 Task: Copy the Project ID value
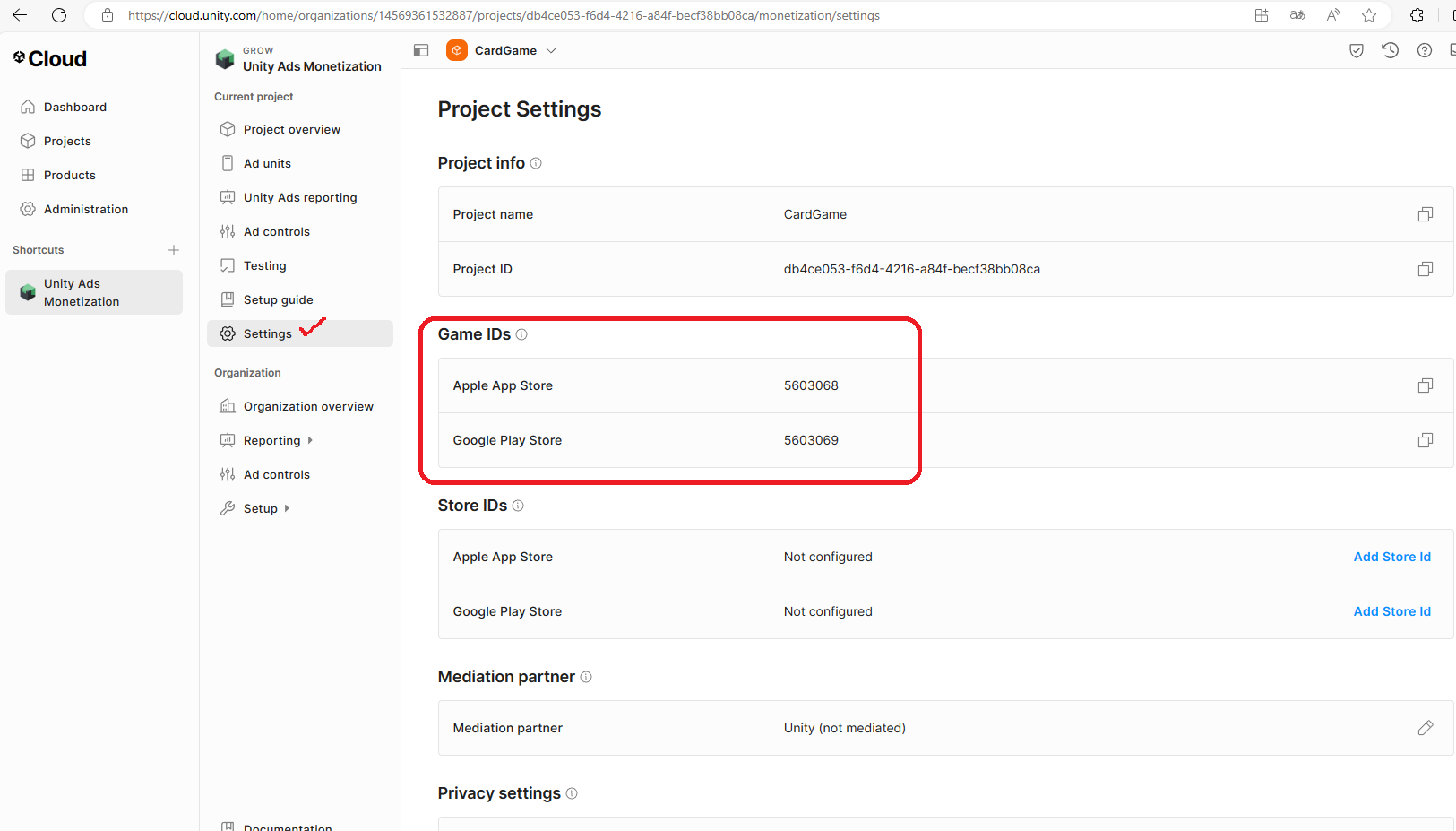pyautogui.click(x=1426, y=269)
